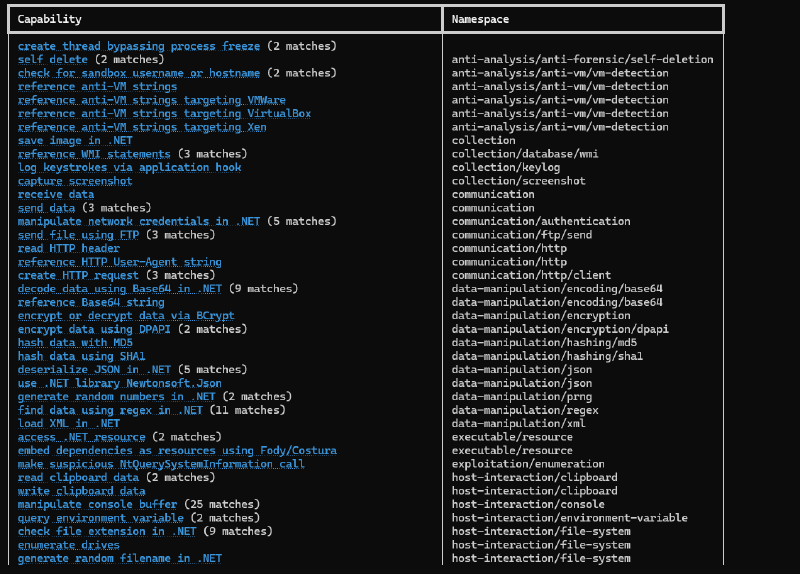Click 'make suspicious NtQuerySystemInformation call' link
The image size is (800, 574).
tap(161, 464)
